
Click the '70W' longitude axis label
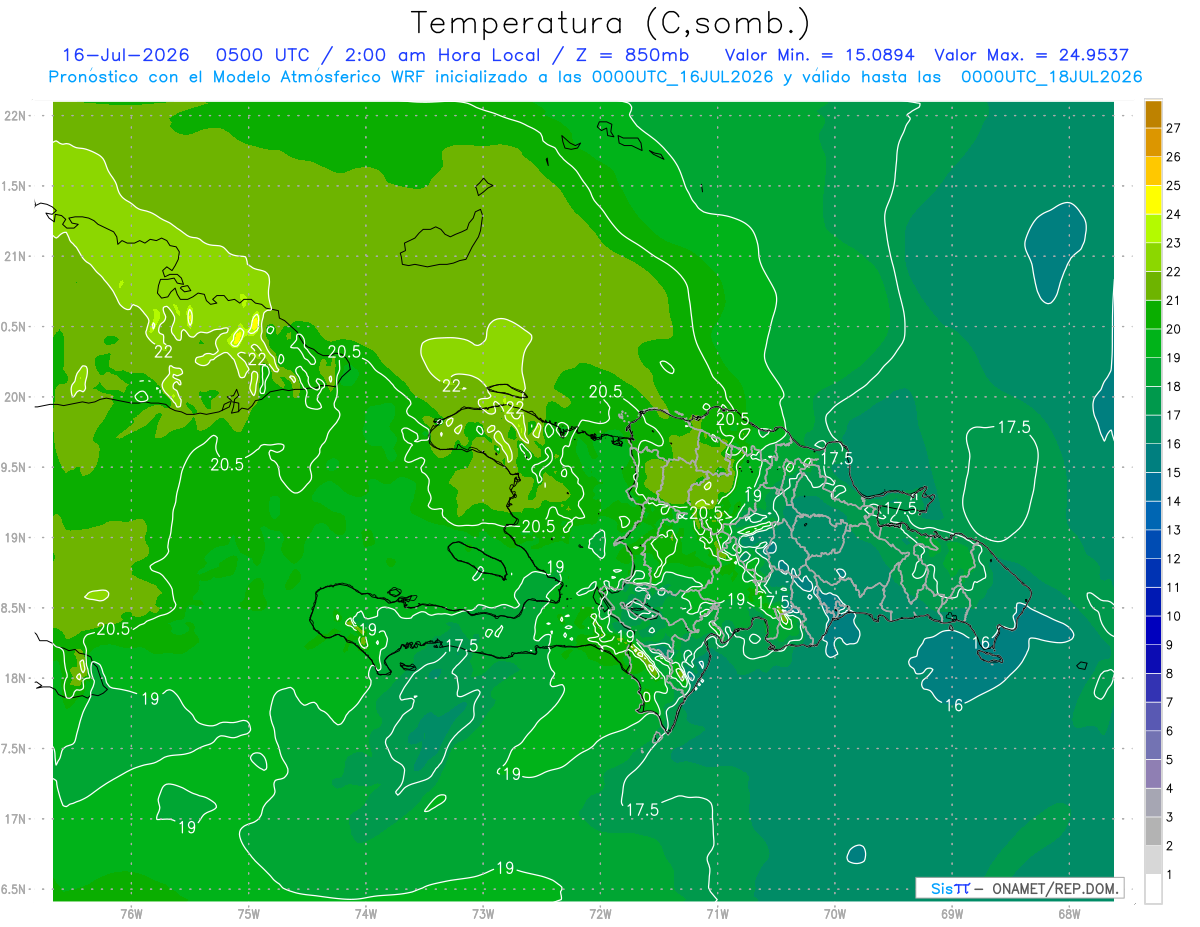pos(835,914)
